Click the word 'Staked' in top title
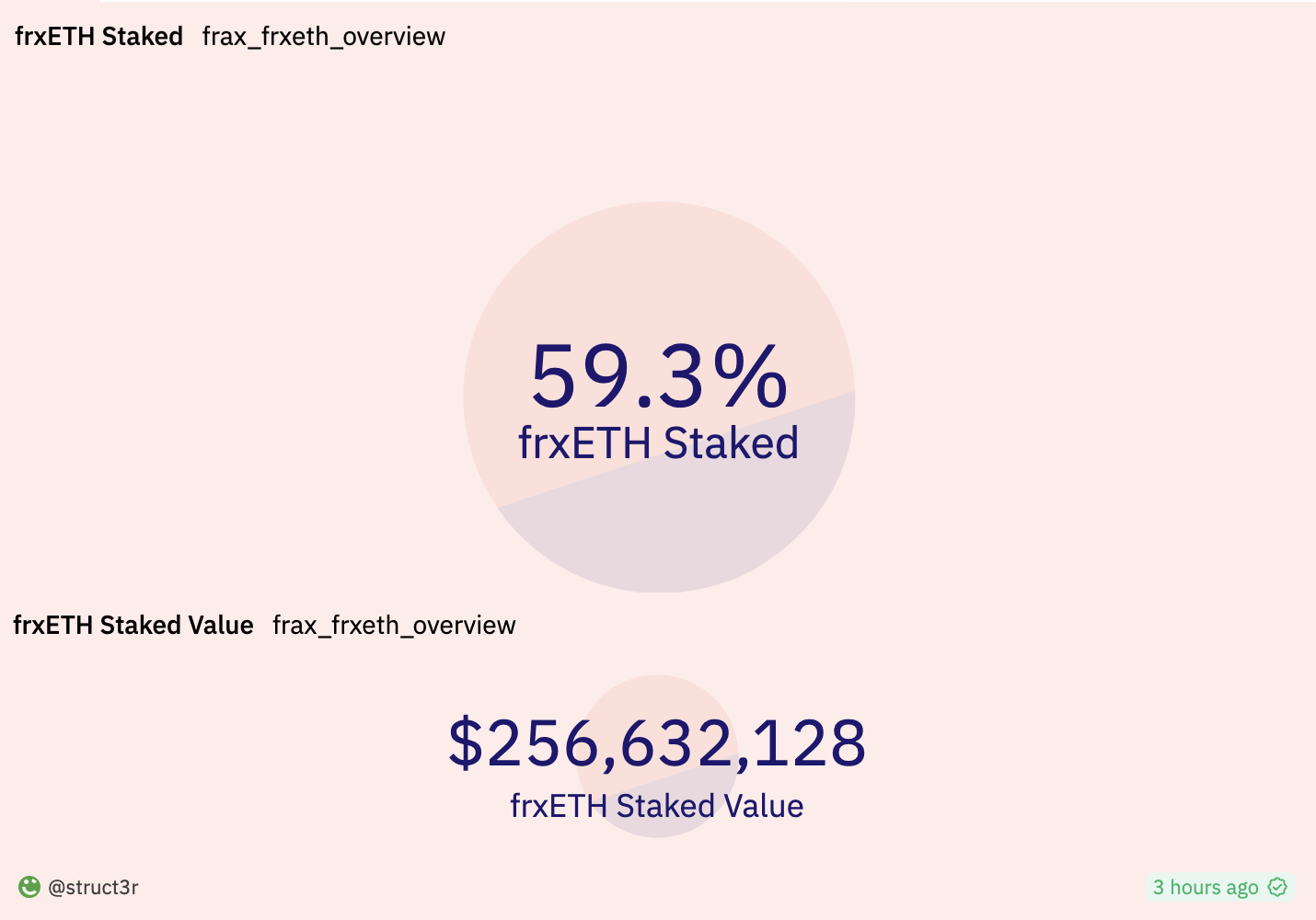This screenshot has width=1316, height=920. pos(143,37)
